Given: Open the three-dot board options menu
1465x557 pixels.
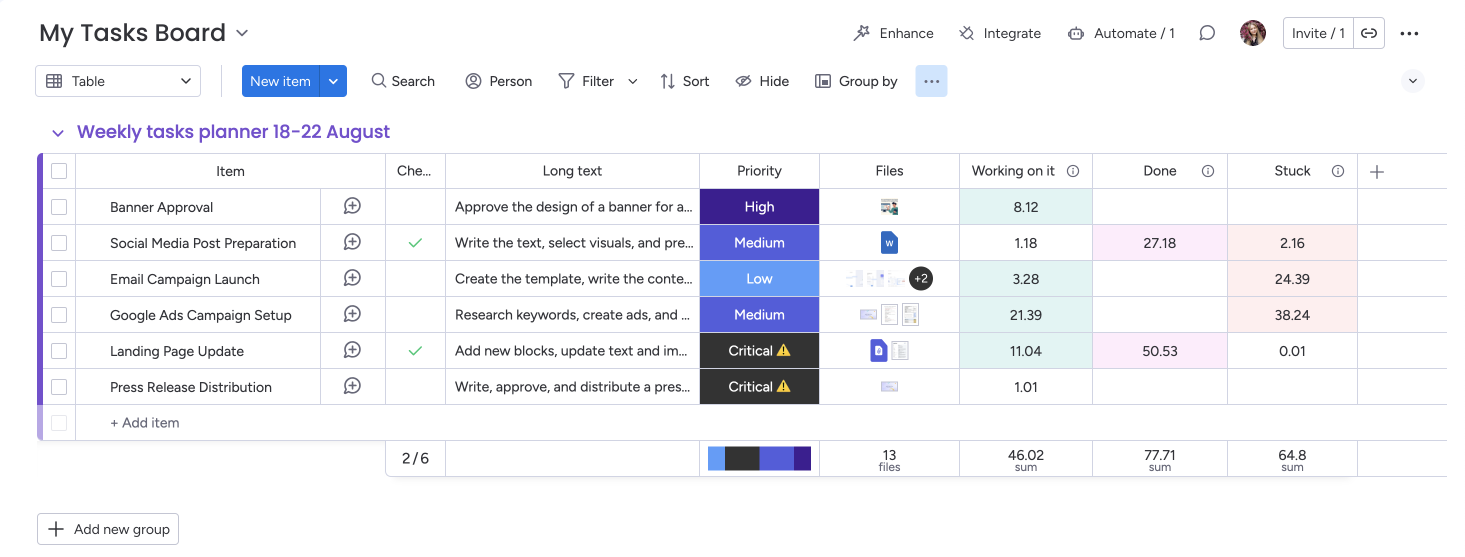Looking at the screenshot, I should [x=1409, y=33].
